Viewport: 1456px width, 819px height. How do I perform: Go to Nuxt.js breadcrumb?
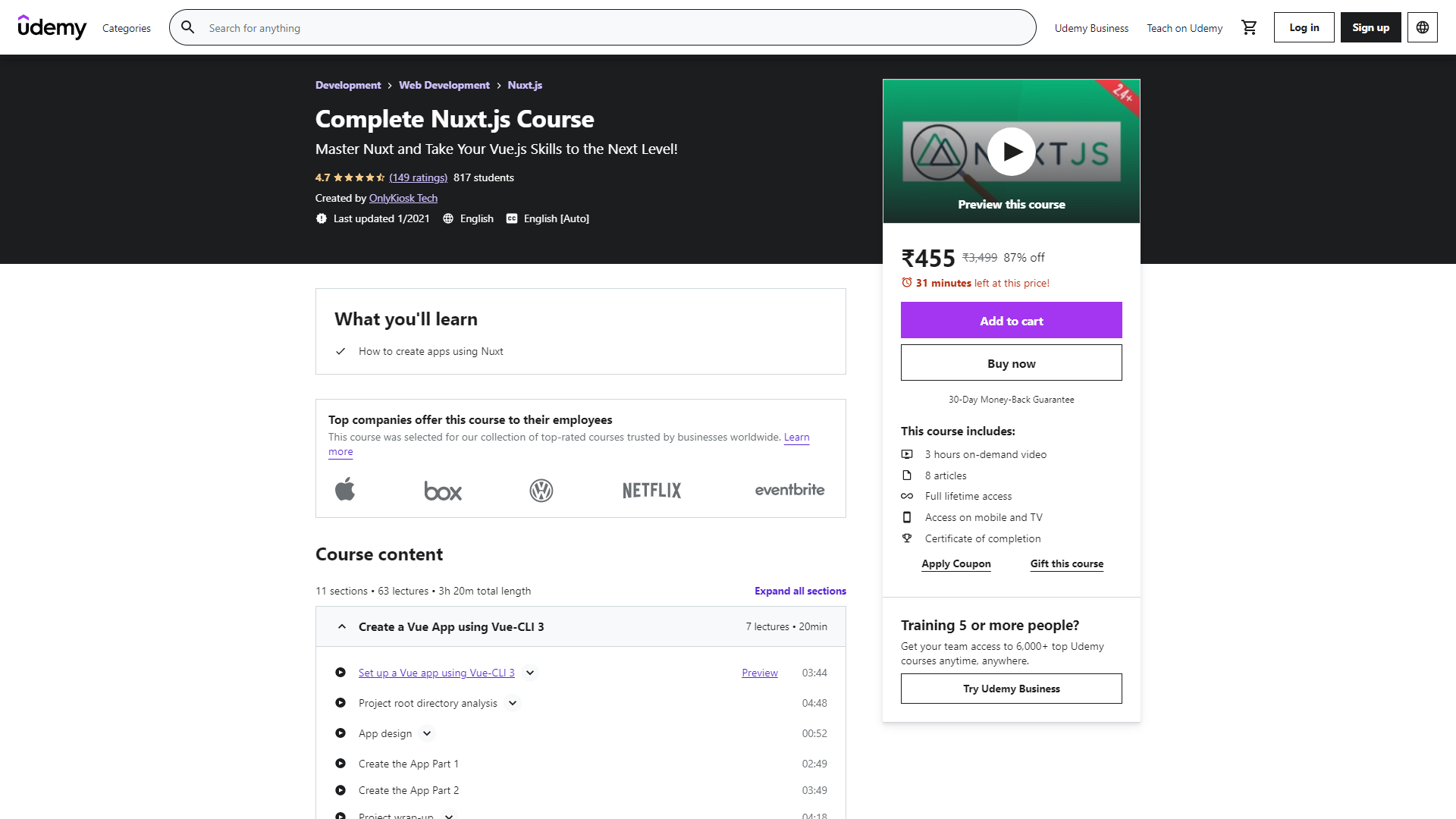[x=525, y=85]
